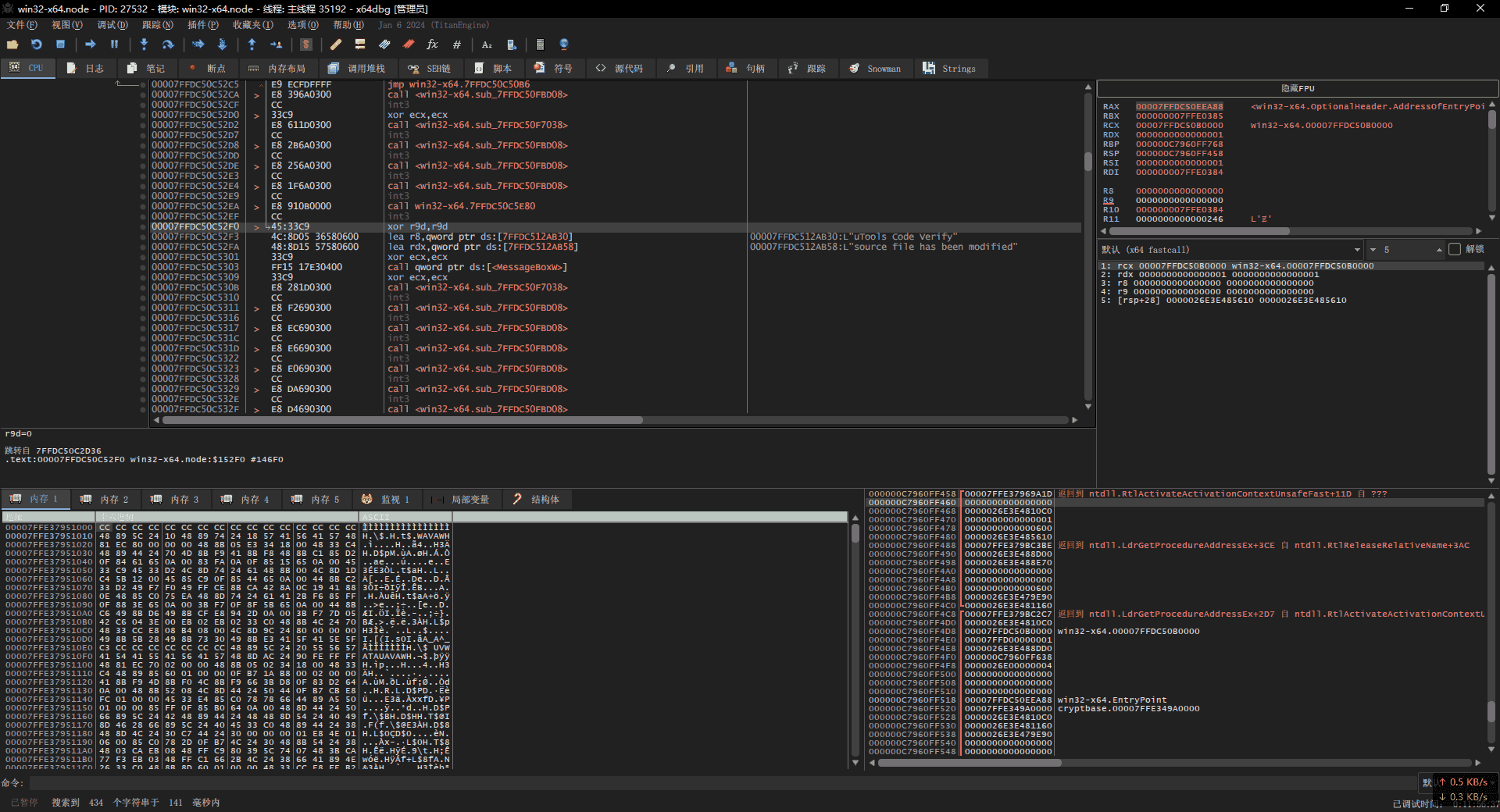This screenshot has width=1500, height=812.
Task: Select the RAX register value
Action: pos(1179,107)
